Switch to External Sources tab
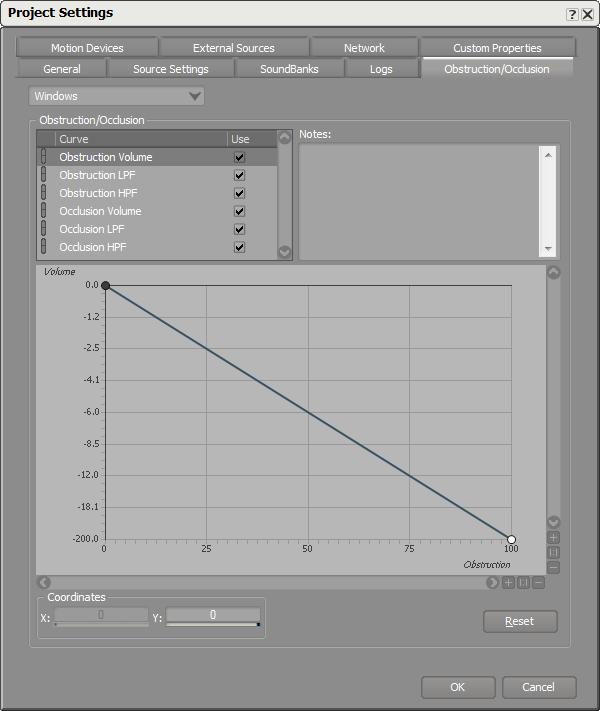Screen dimensions: 600x711 [234, 48]
